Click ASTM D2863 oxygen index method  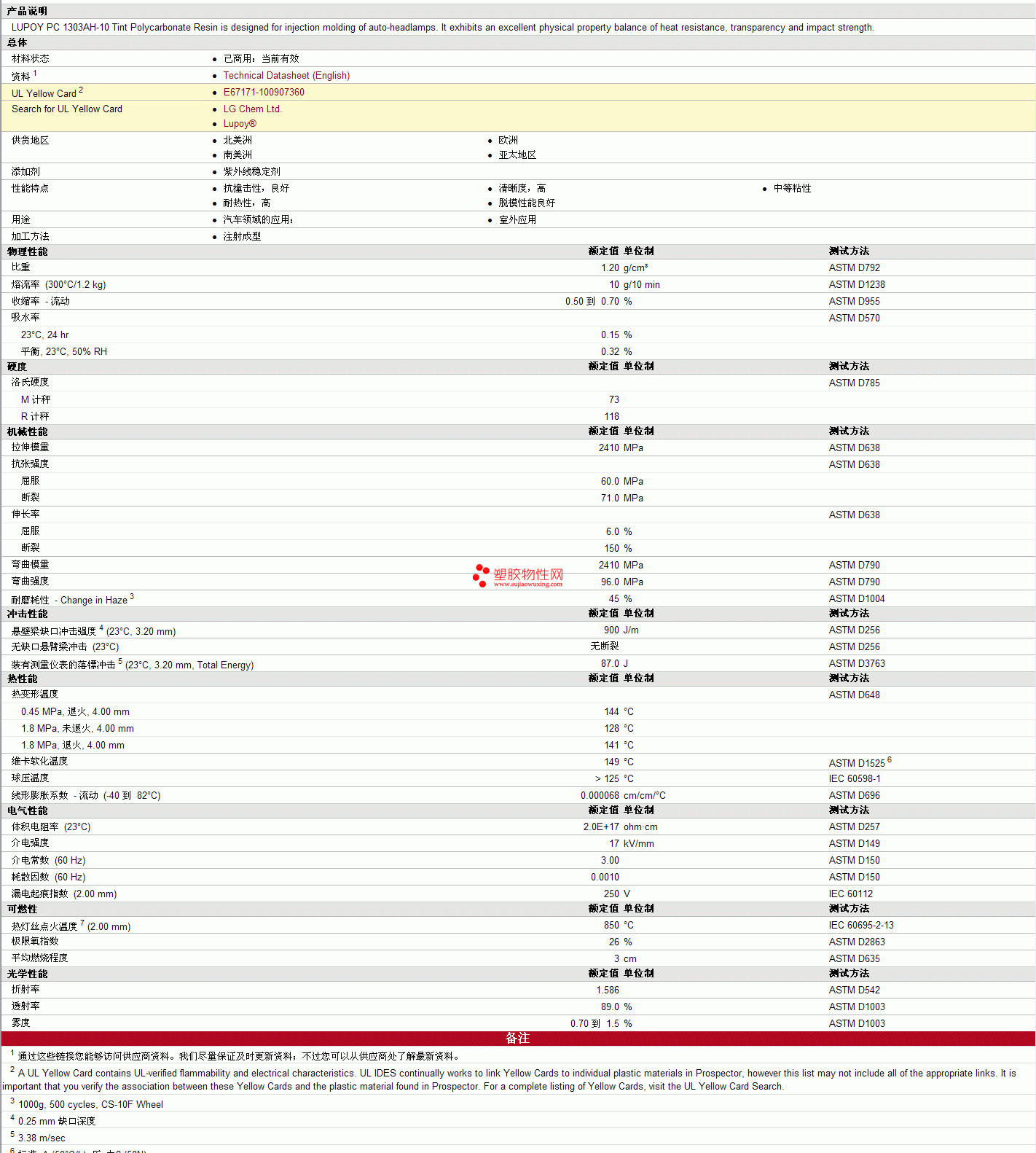(857, 942)
